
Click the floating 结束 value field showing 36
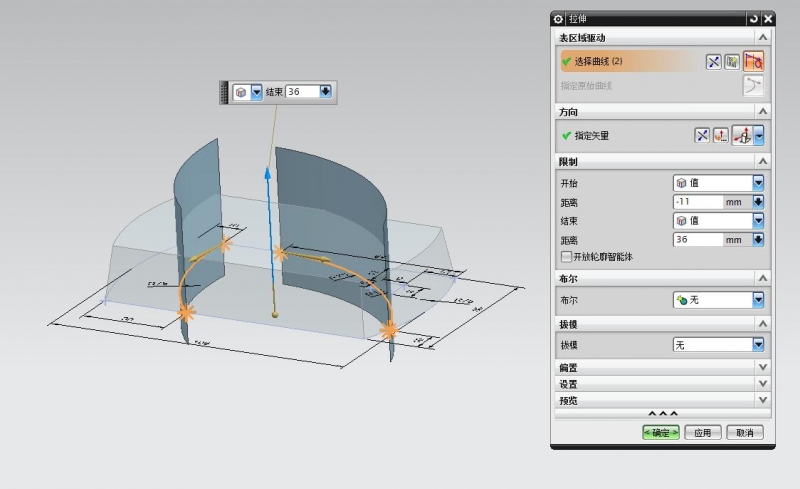[x=301, y=92]
